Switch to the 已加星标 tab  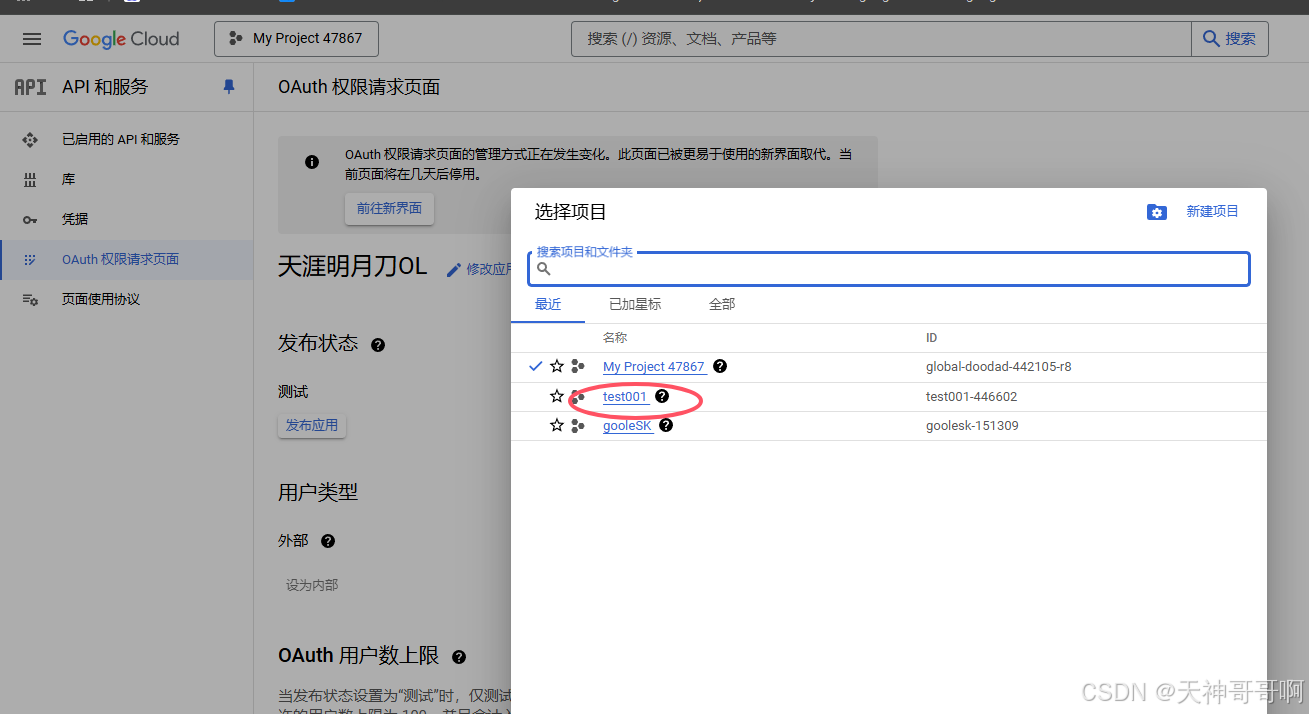click(x=635, y=304)
